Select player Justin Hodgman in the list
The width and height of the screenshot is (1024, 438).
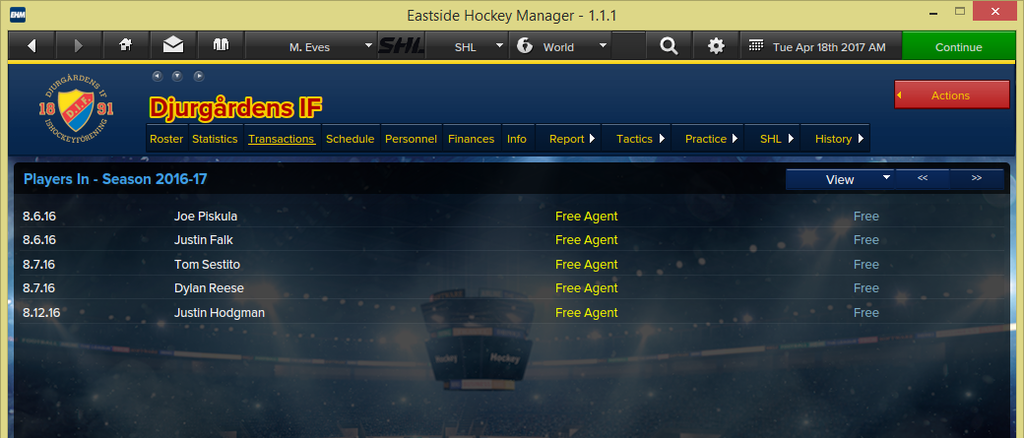click(219, 313)
